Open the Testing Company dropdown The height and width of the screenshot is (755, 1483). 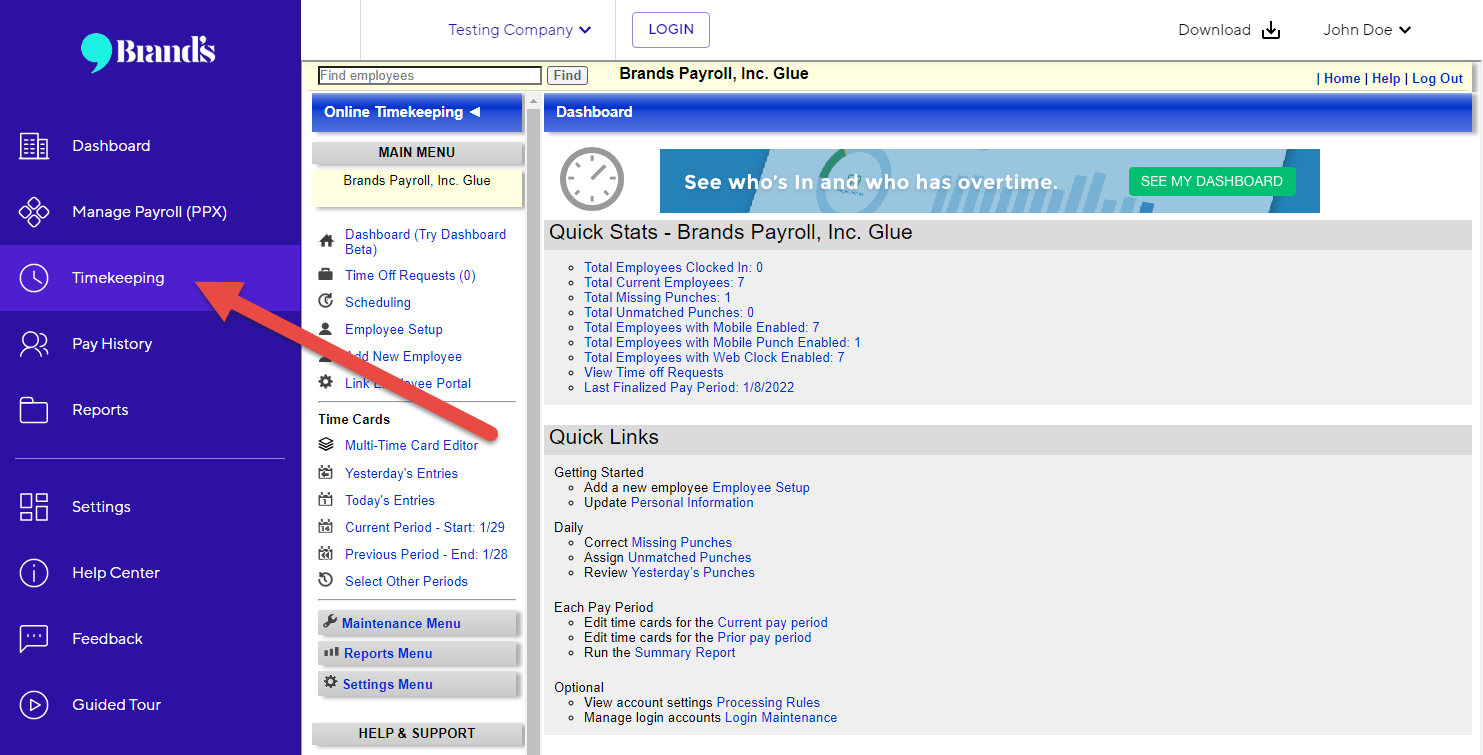click(x=520, y=30)
